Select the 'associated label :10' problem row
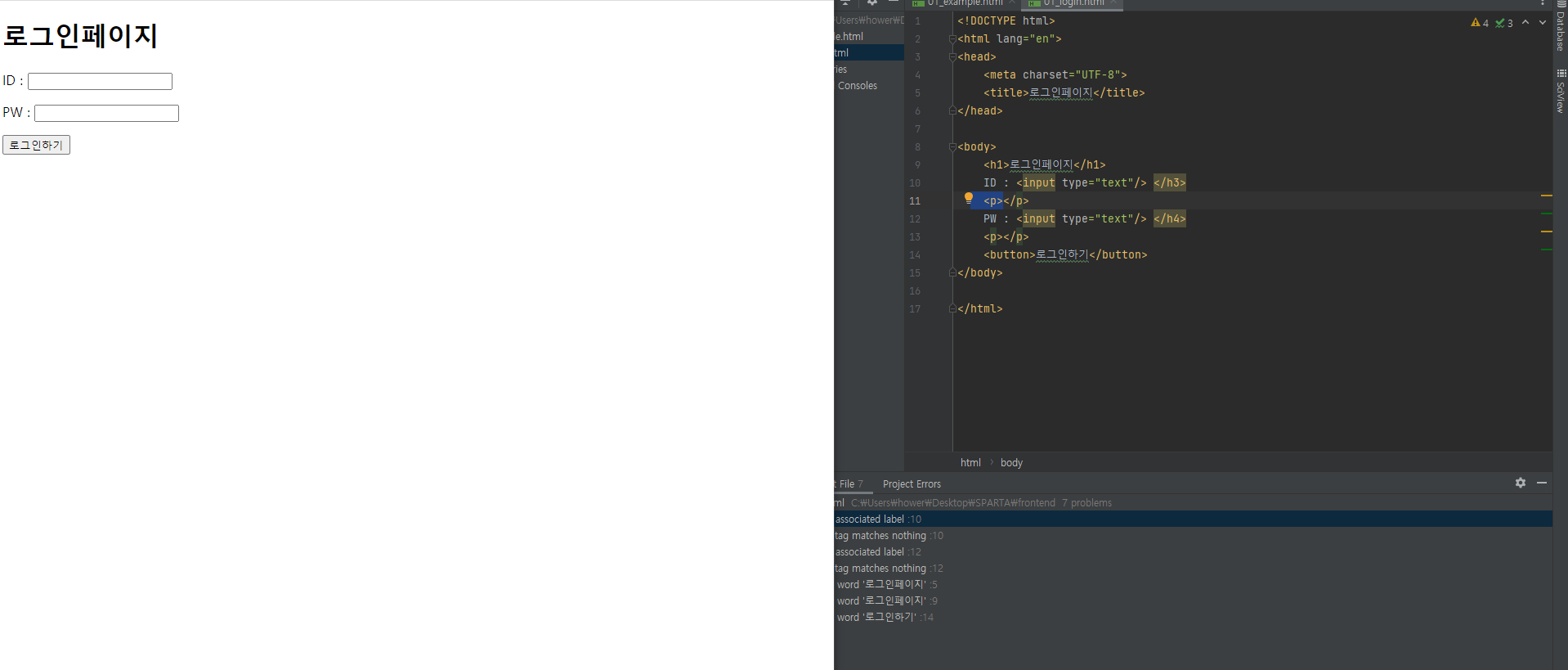 pyautogui.click(x=1193, y=519)
